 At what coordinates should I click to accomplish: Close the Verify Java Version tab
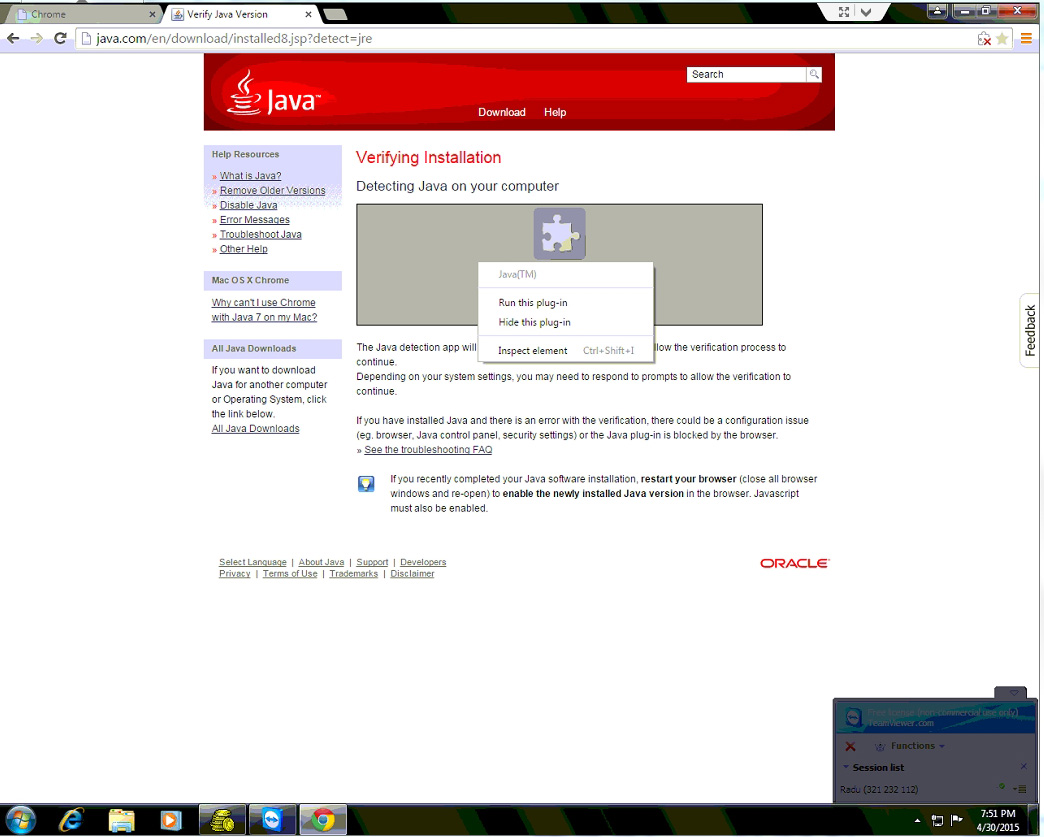coord(308,14)
